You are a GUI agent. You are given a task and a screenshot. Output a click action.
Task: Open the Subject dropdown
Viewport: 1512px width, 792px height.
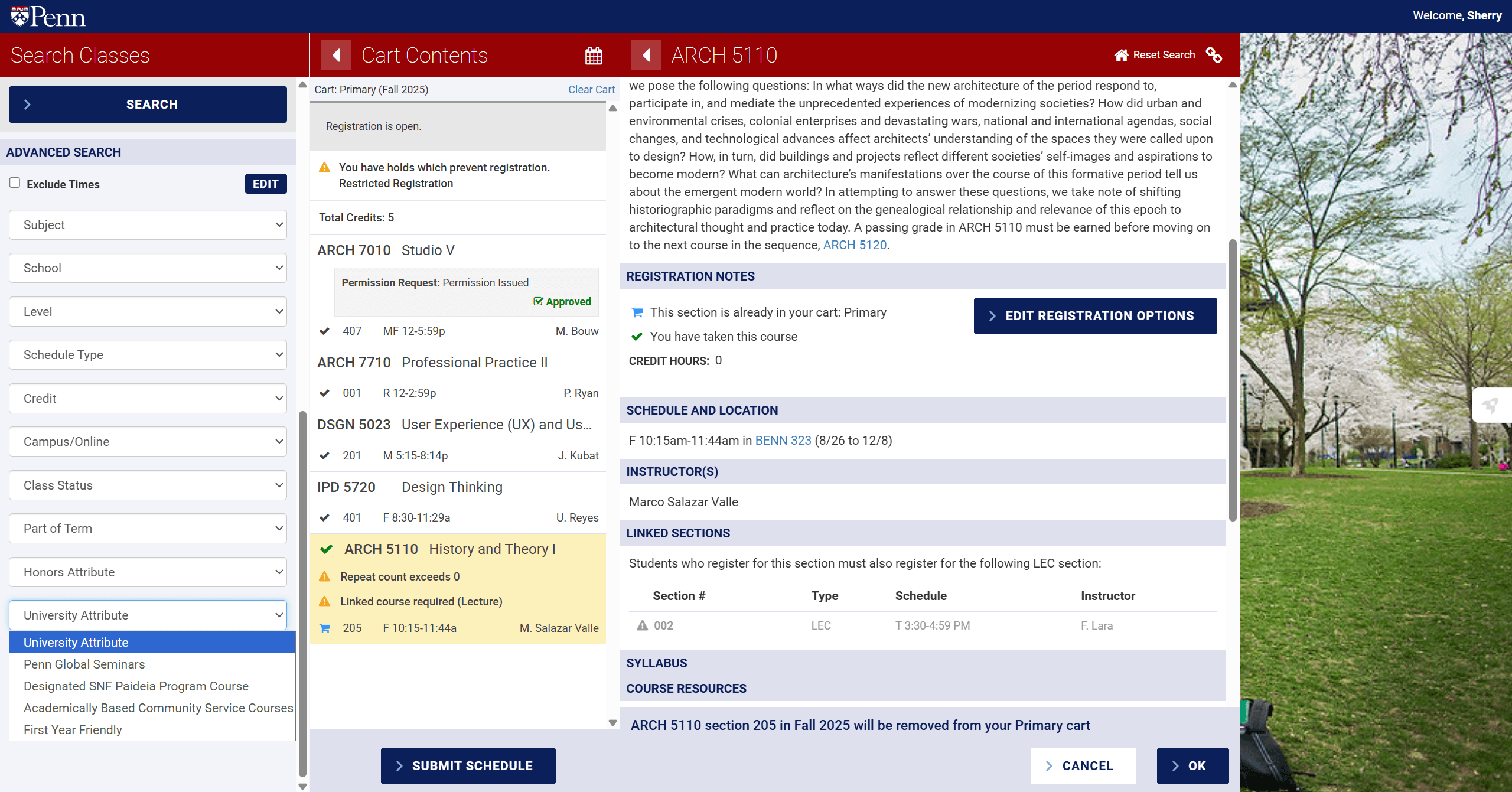coord(148,225)
